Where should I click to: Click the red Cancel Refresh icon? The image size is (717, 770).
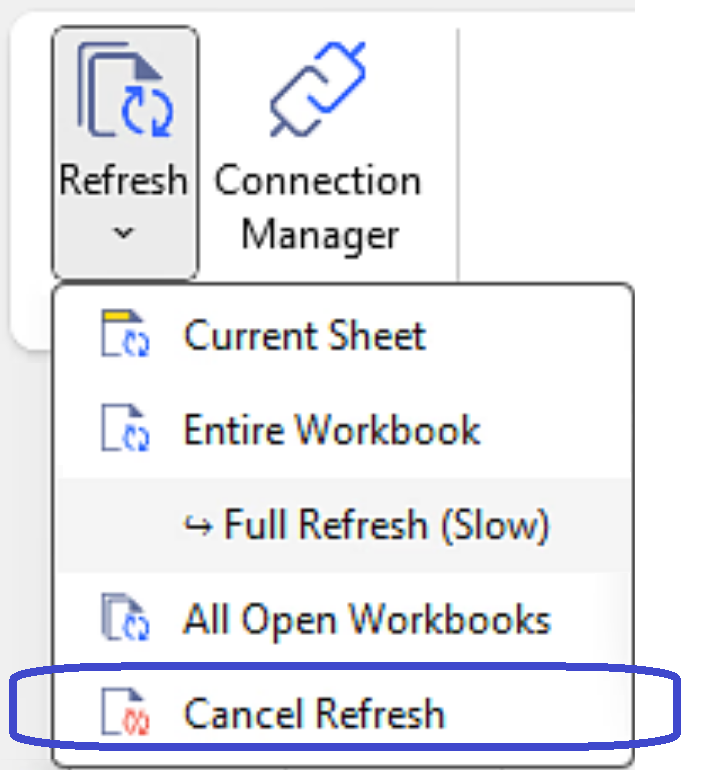pyautogui.click(x=125, y=714)
